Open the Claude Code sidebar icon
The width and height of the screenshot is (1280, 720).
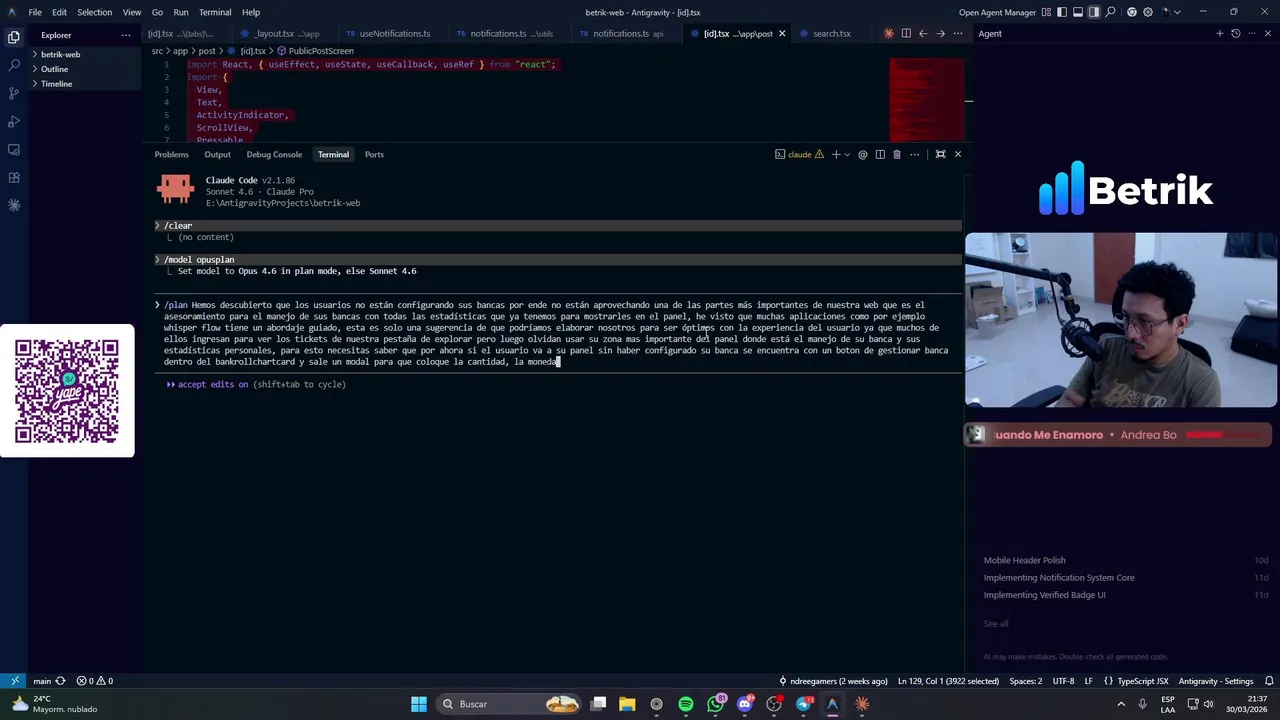14,205
